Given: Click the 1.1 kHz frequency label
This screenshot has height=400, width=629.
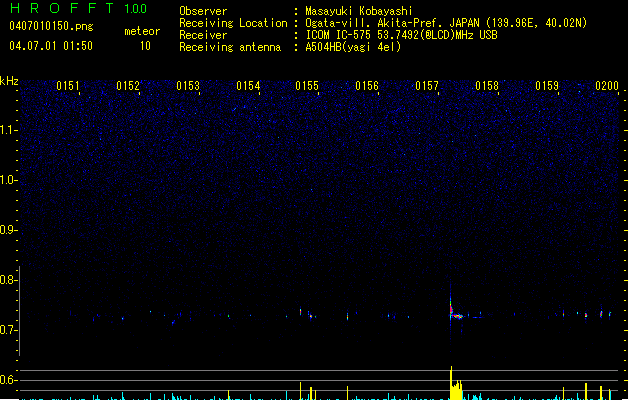Looking at the screenshot, I should pyautogui.click(x=8, y=130).
